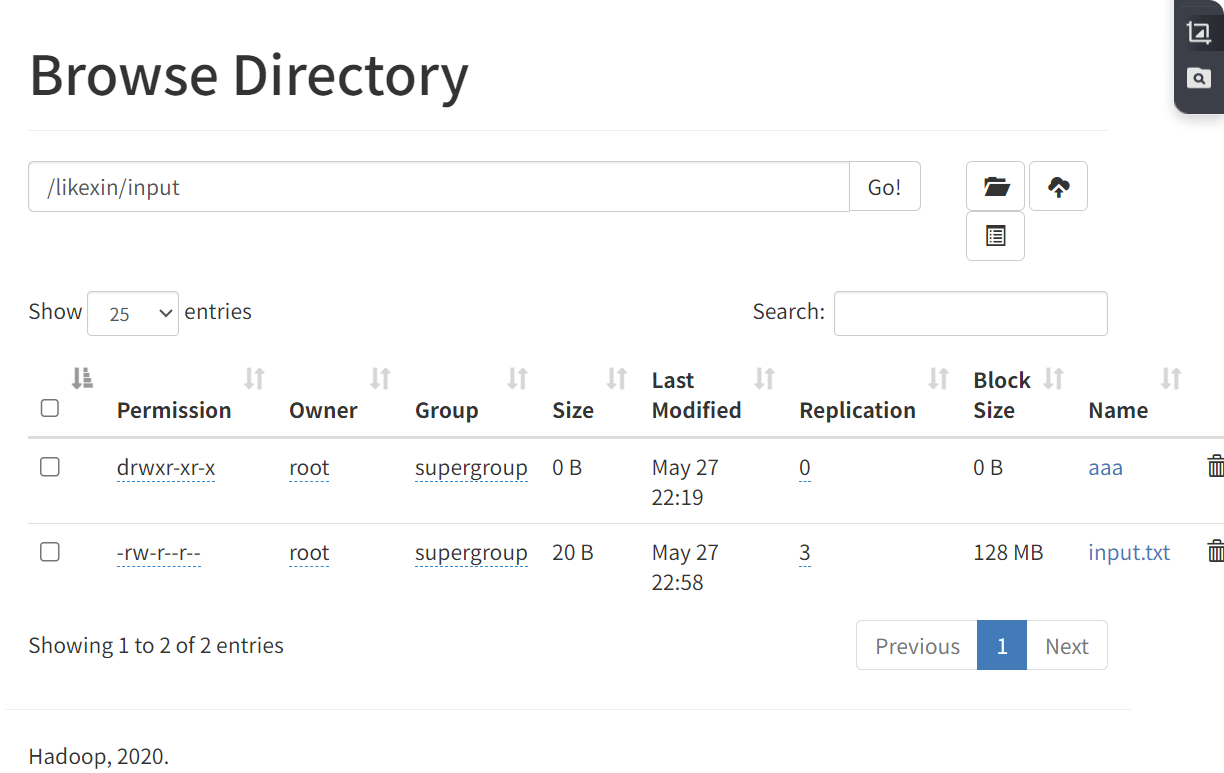Click the Owner column header
The height and width of the screenshot is (773, 1224).
point(323,410)
